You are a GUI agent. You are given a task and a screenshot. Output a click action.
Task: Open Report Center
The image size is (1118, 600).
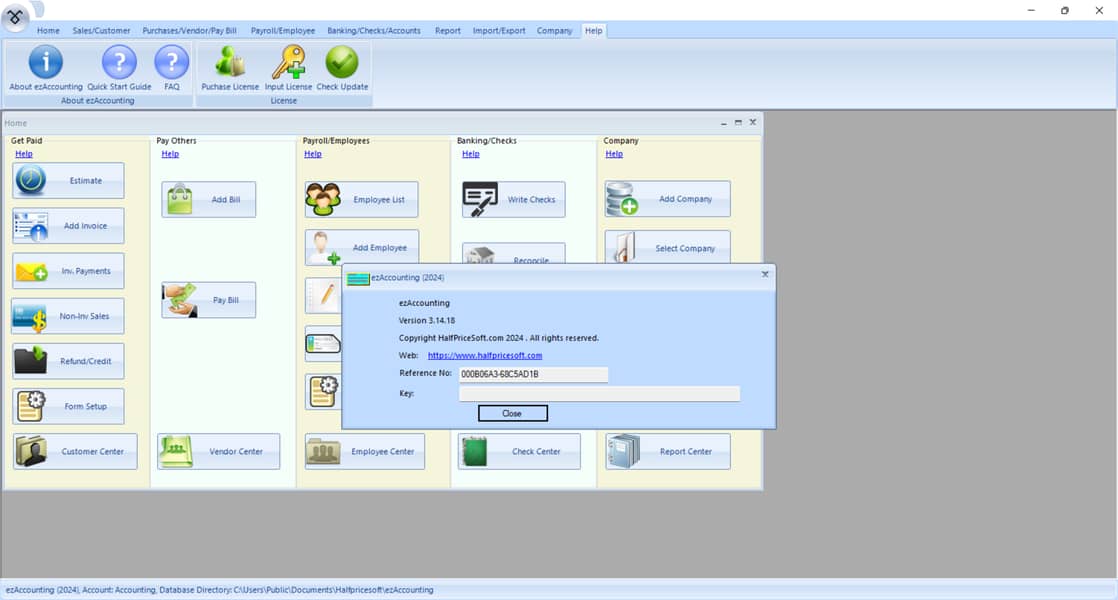point(668,451)
